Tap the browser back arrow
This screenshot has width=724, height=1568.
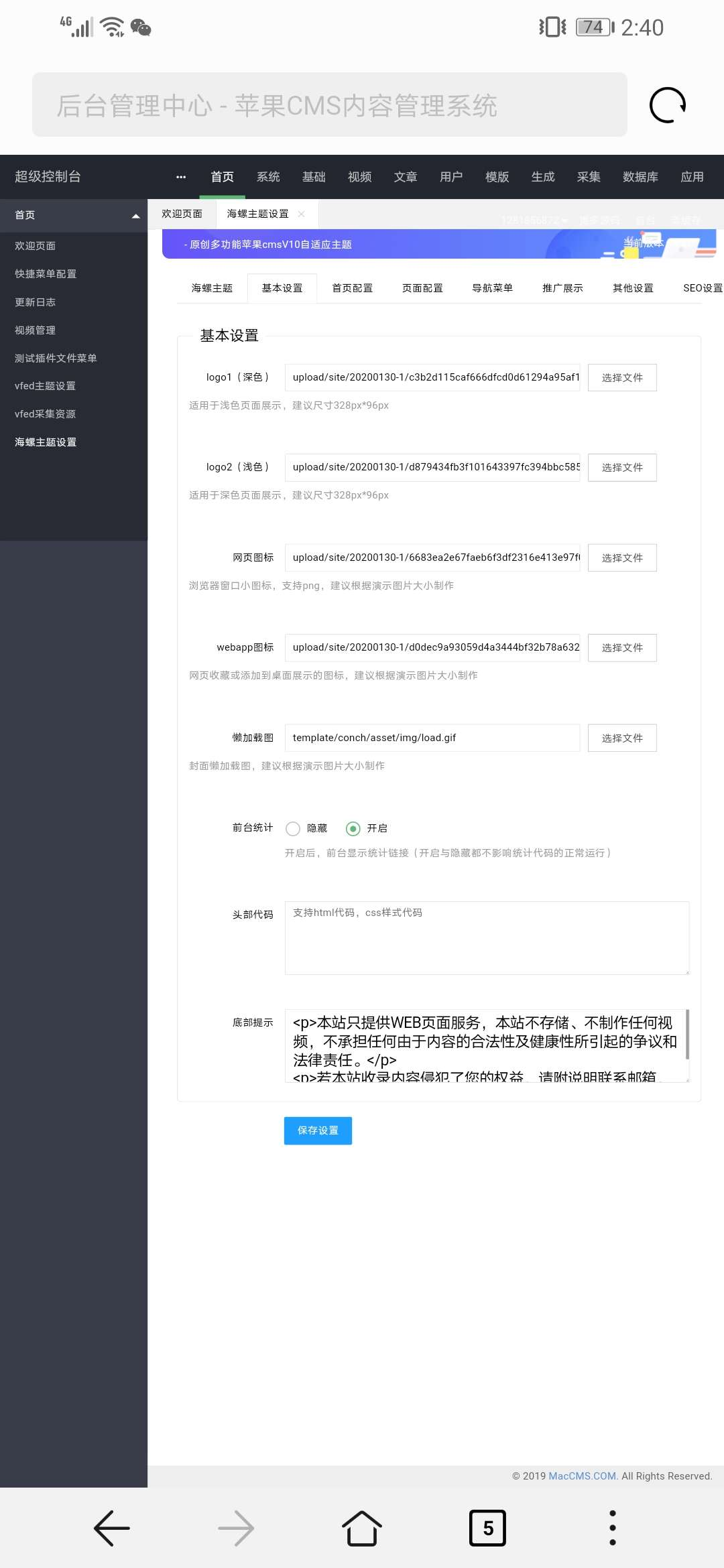point(112,1528)
